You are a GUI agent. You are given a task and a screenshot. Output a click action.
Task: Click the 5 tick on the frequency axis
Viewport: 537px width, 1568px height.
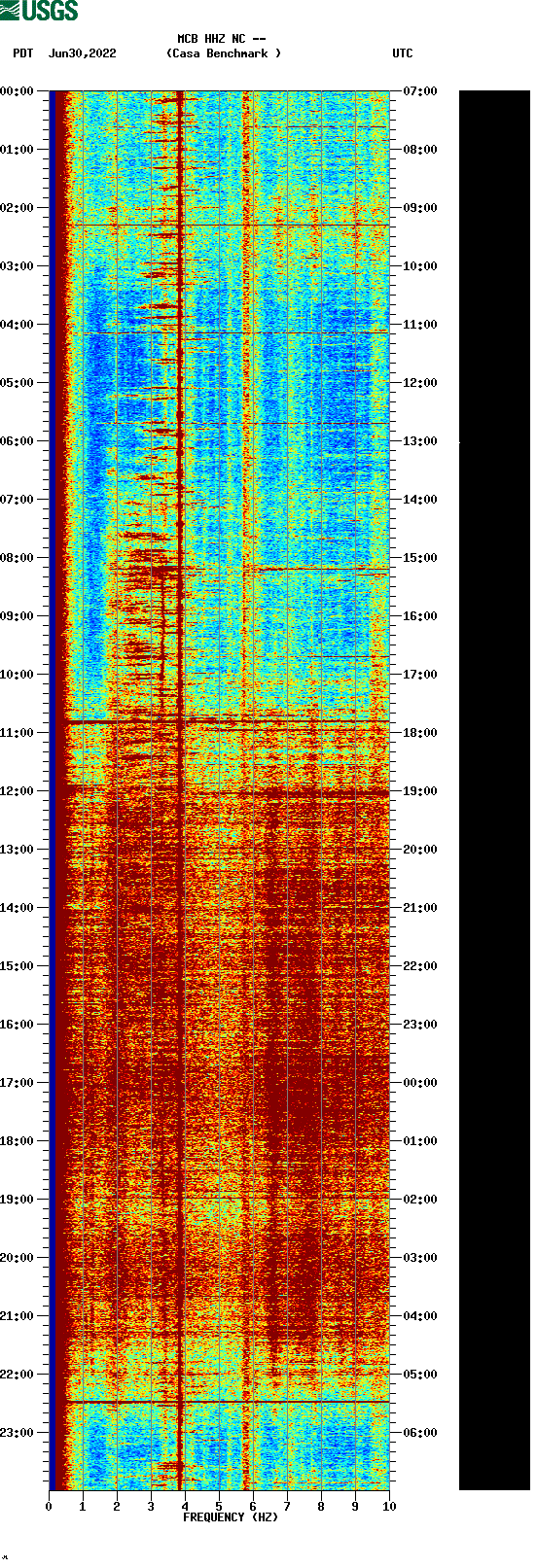tap(219, 1507)
